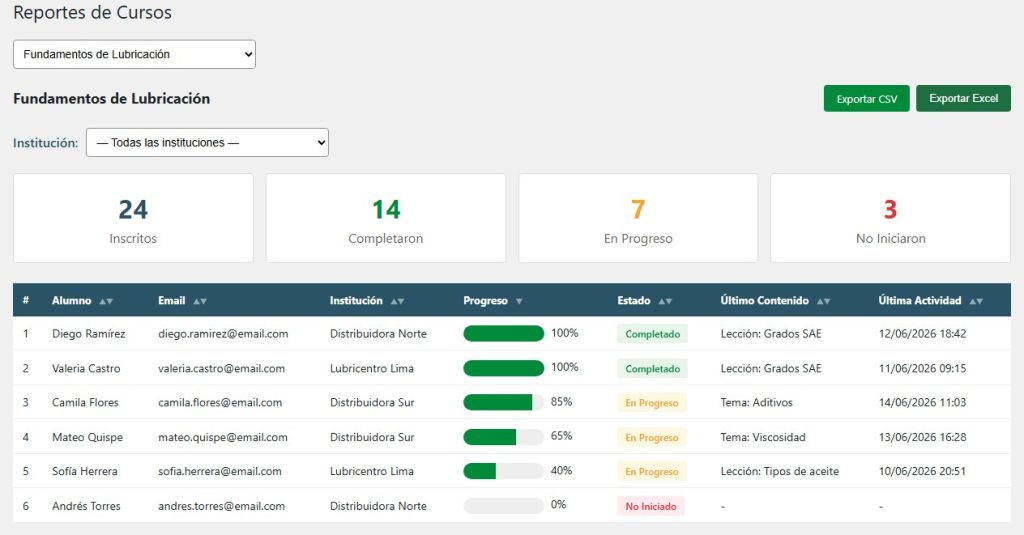
Task: Click Distribuidora Sur in Mateo Quispe row
Action: coord(372,437)
